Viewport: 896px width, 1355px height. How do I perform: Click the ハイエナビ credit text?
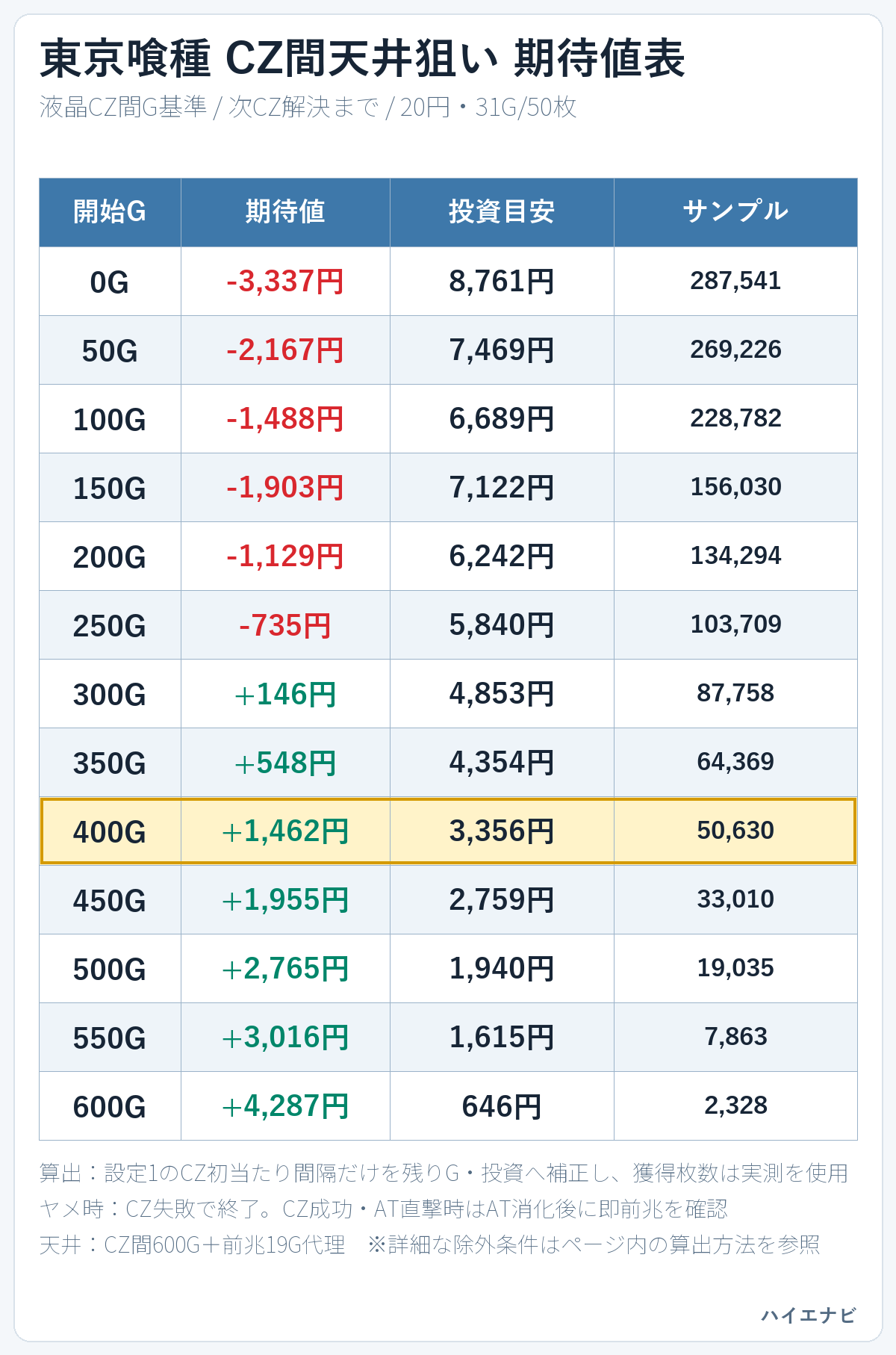(x=809, y=1315)
